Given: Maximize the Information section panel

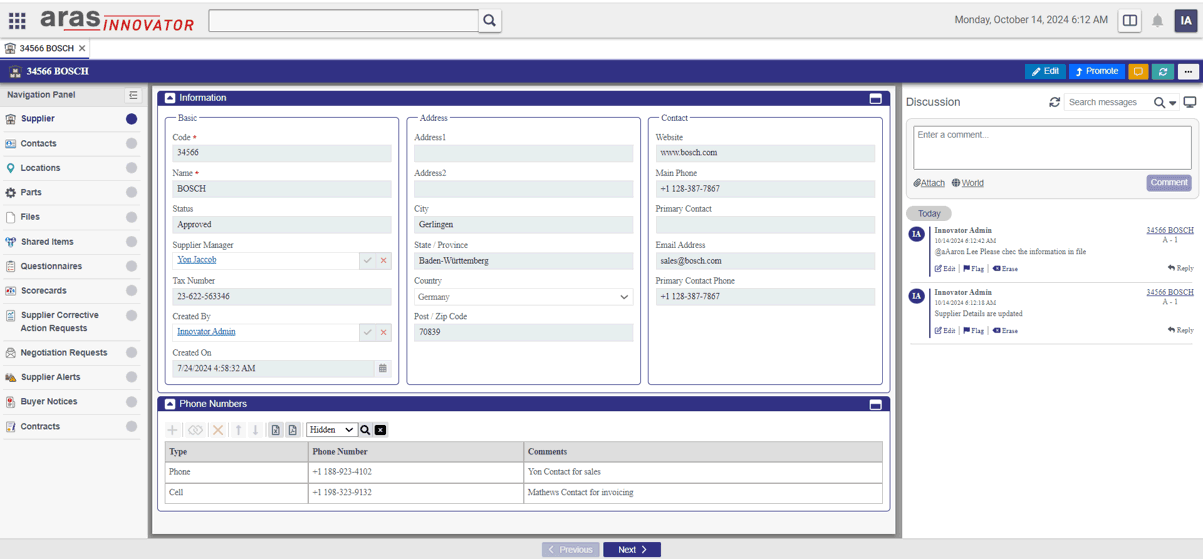Looking at the screenshot, I should coord(875,98).
